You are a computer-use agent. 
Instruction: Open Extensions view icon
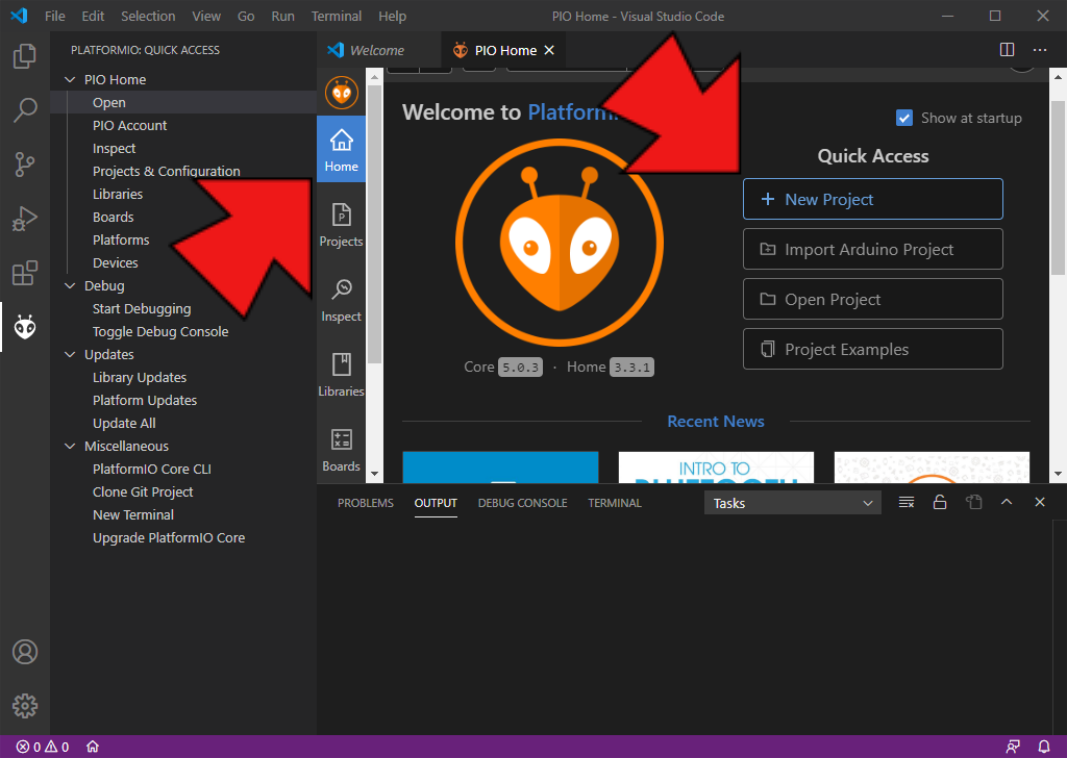[x=25, y=272]
